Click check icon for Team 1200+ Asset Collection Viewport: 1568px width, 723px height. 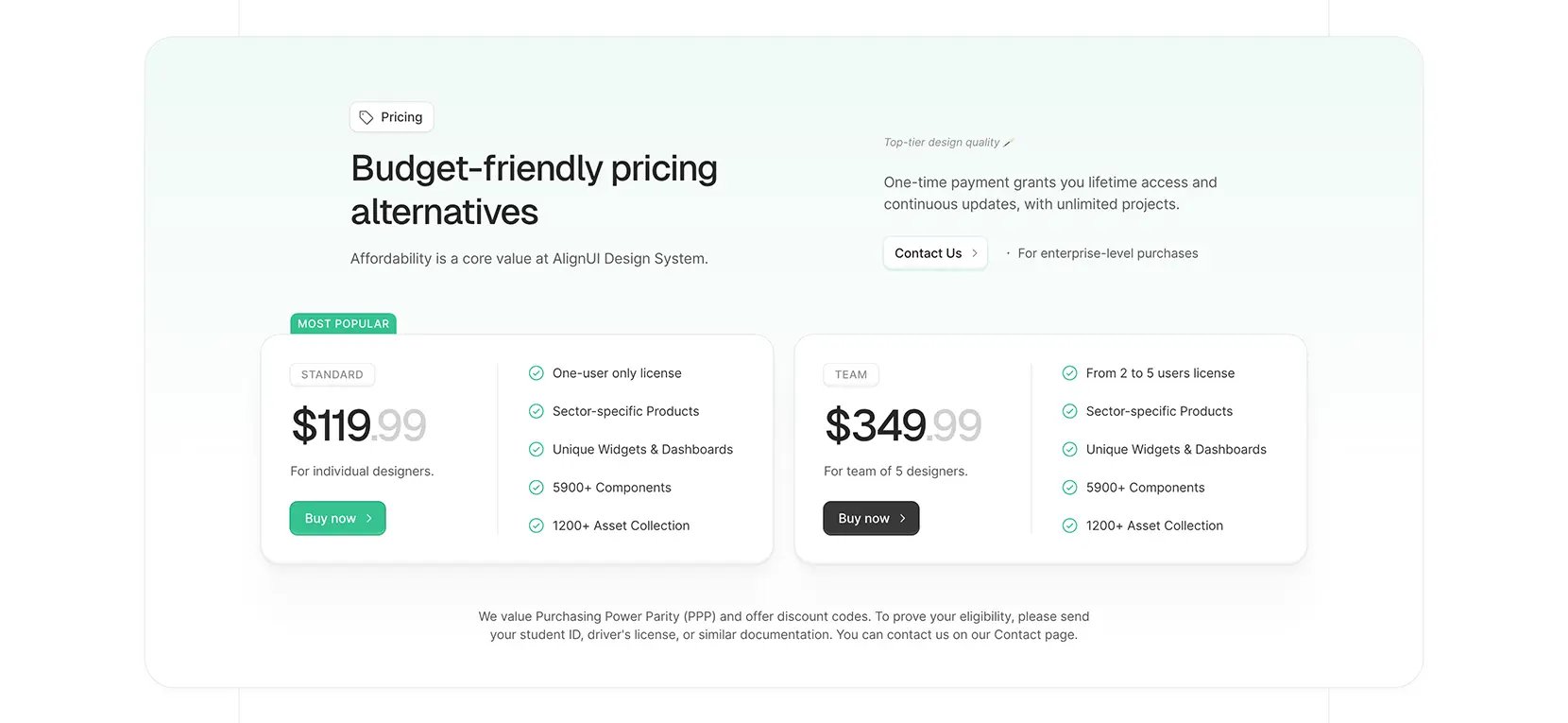coord(1069,525)
